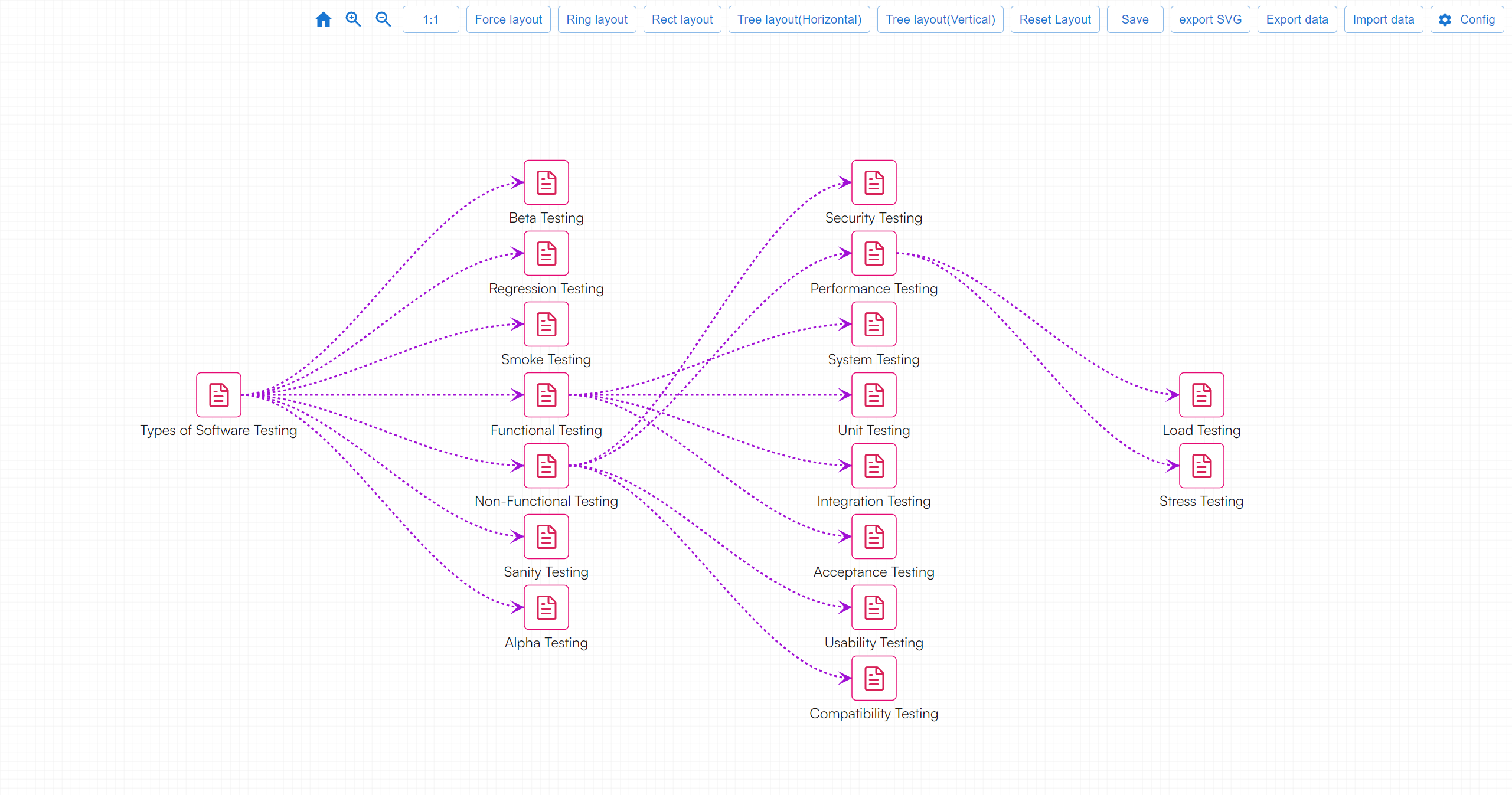Reset zoom with the 1:1 button
The height and width of the screenshot is (795, 1512).
(x=430, y=19)
